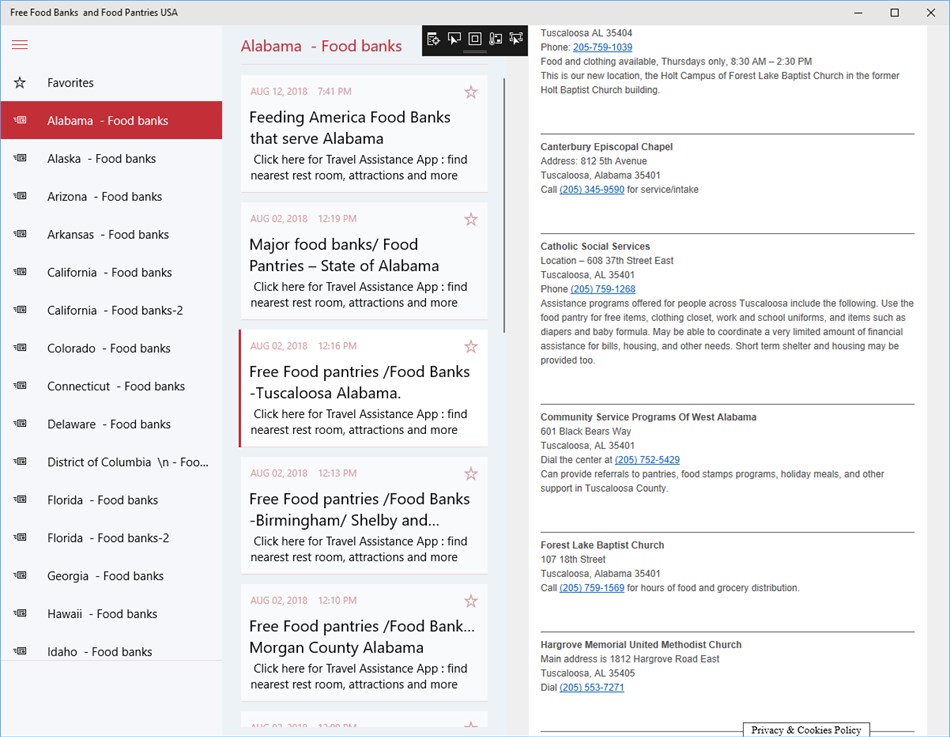Click phone link 205-759-1039
This screenshot has width=950, height=737.
(x=602, y=47)
